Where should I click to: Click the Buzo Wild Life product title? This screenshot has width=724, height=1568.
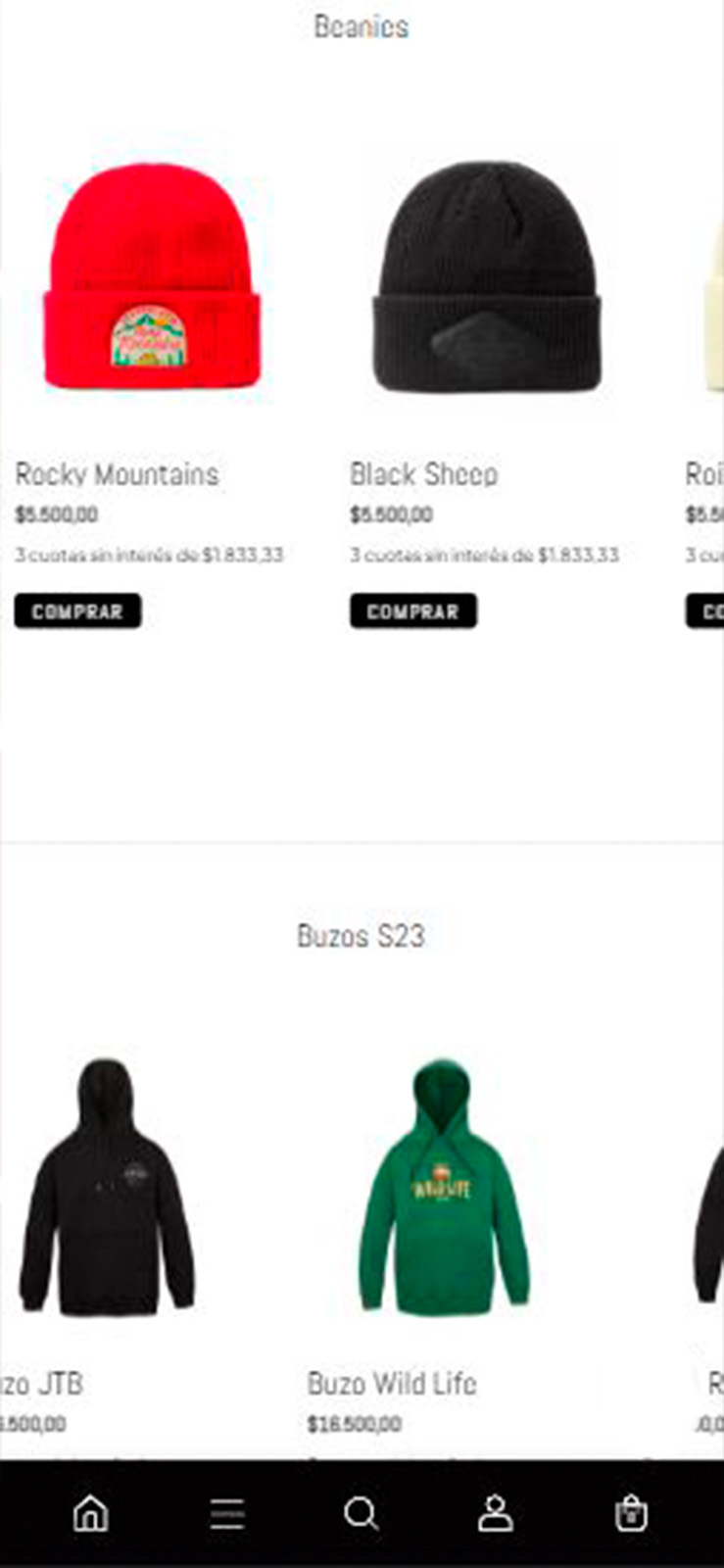[x=392, y=1384]
